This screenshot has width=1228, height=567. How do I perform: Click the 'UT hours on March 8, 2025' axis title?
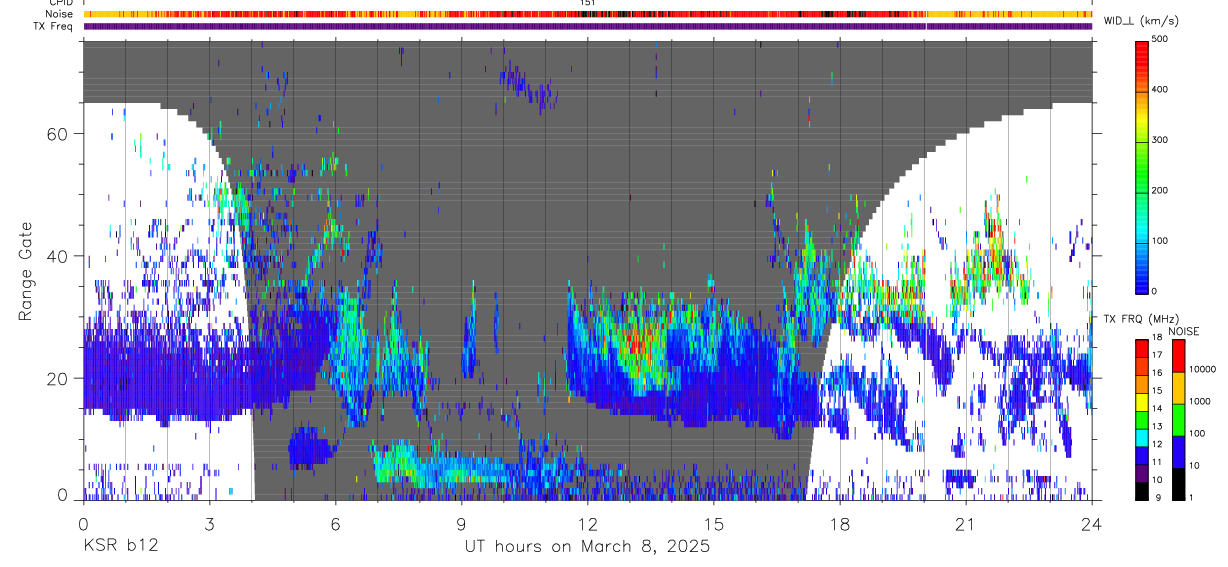(x=587, y=547)
